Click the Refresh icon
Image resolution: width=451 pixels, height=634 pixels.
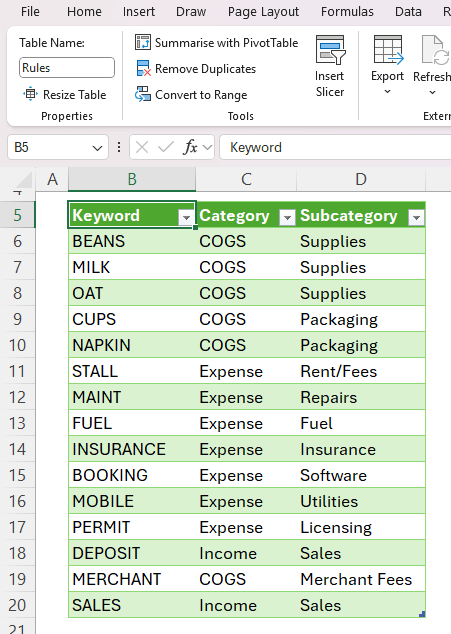(435, 50)
